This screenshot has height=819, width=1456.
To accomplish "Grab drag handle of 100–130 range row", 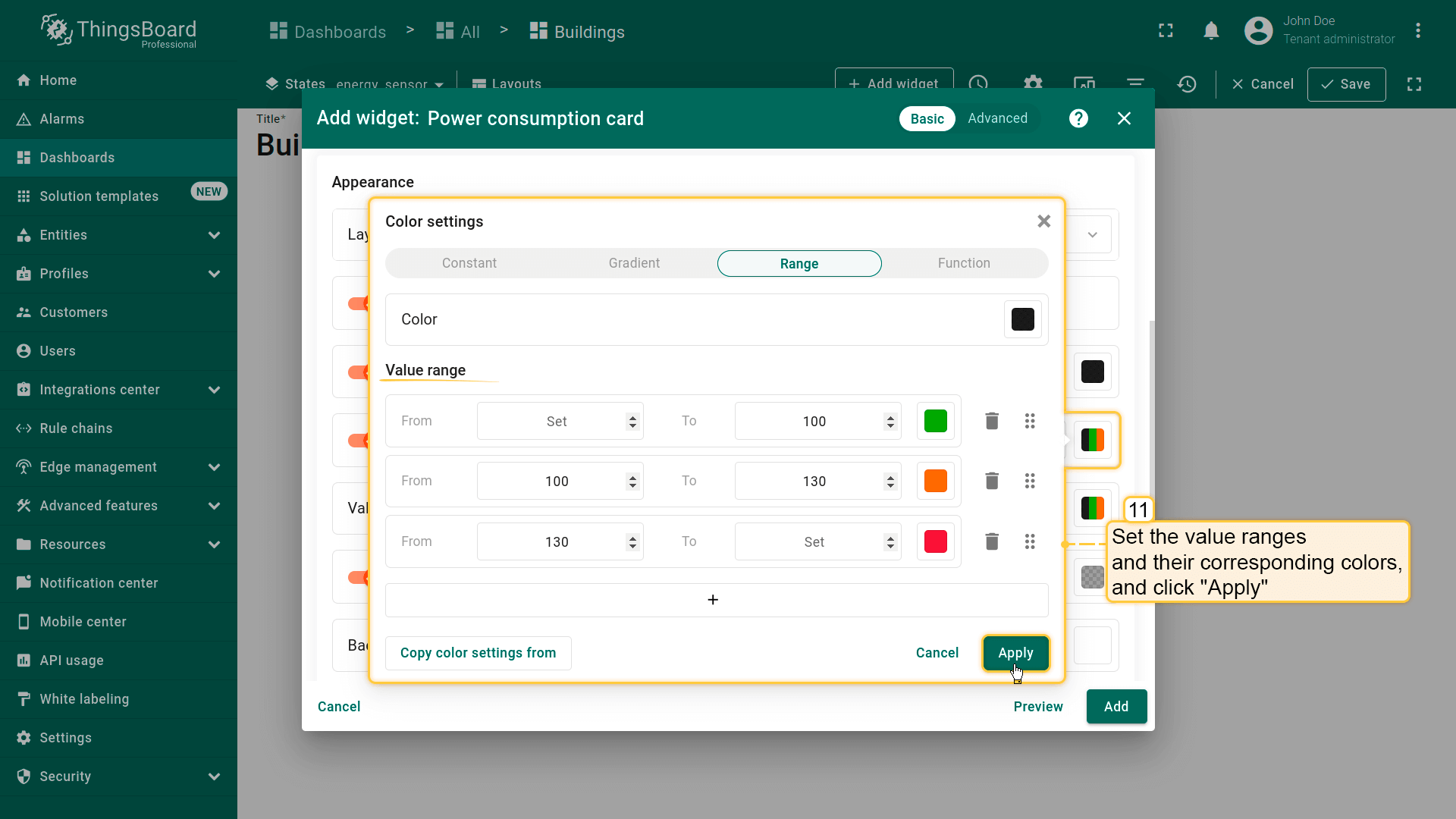I will click(1029, 481).
